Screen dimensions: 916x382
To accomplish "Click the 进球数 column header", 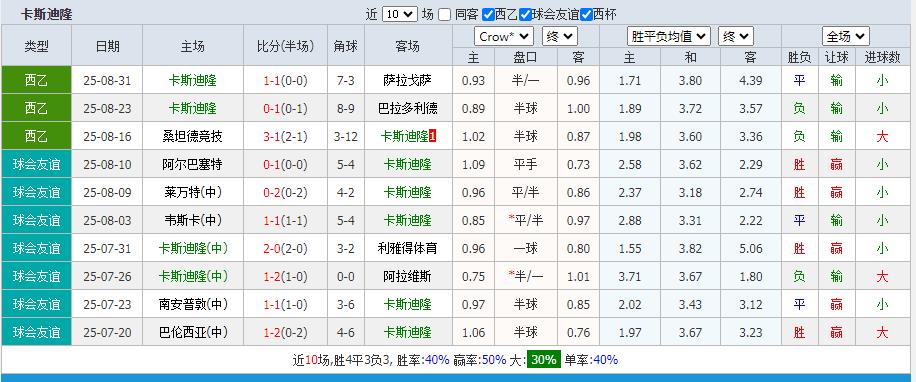I will 882,57.
